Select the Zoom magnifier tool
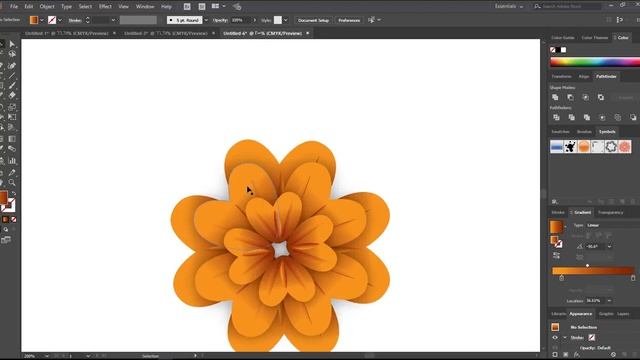Viewport: 640px width, 360px height. pos(12,182)
